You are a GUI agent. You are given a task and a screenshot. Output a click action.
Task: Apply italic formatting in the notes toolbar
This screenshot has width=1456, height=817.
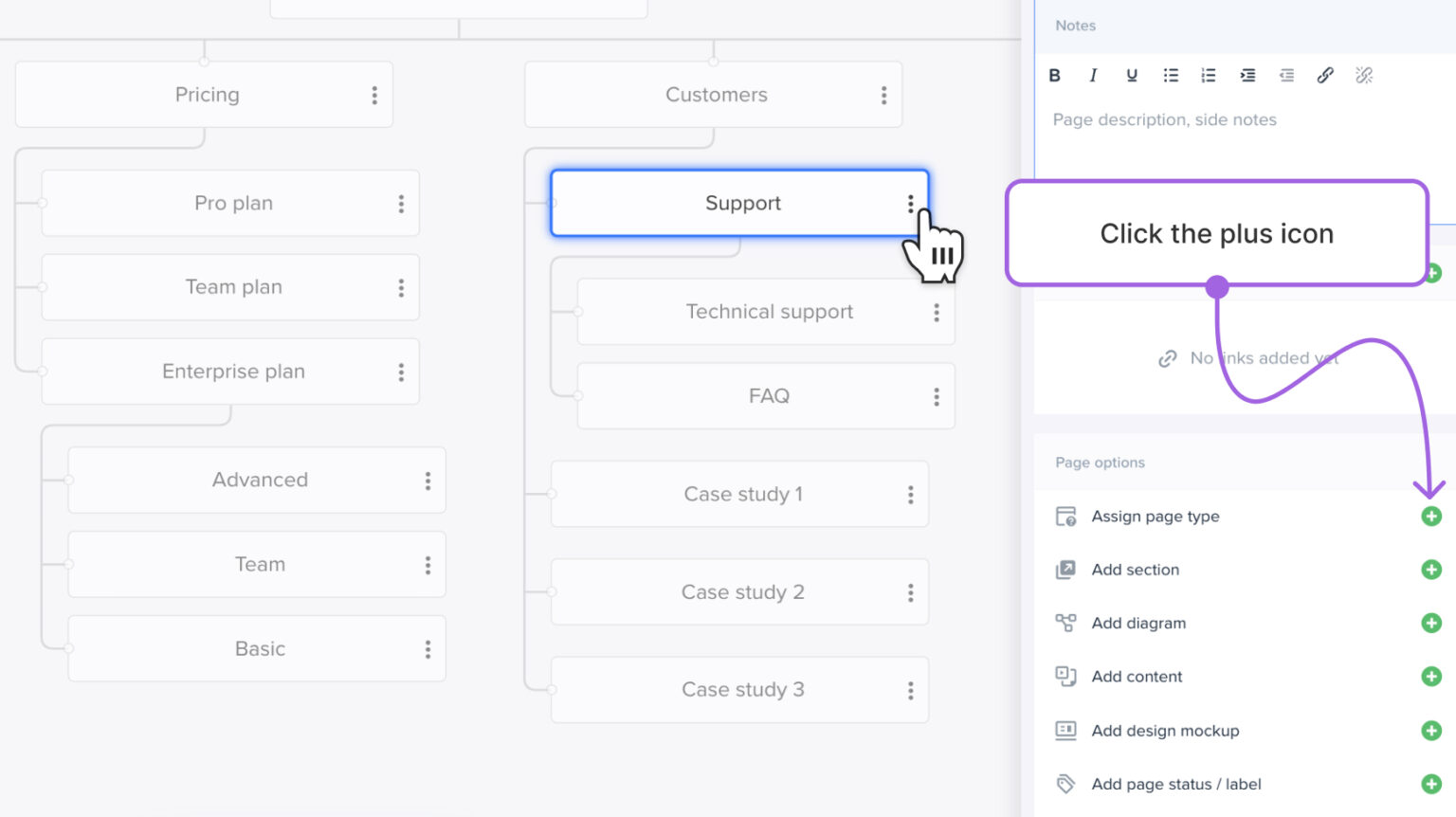coord(1093,76)
